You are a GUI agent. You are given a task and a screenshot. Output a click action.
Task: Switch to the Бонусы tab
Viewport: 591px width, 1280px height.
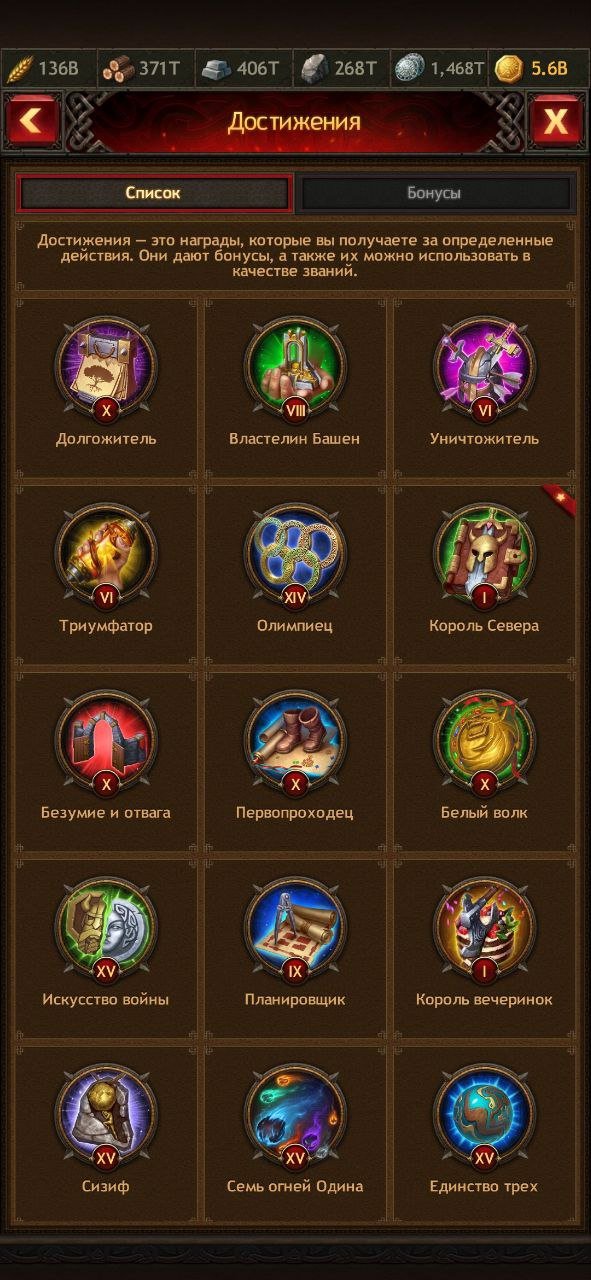pyautogui.click(x=434, y=193)
